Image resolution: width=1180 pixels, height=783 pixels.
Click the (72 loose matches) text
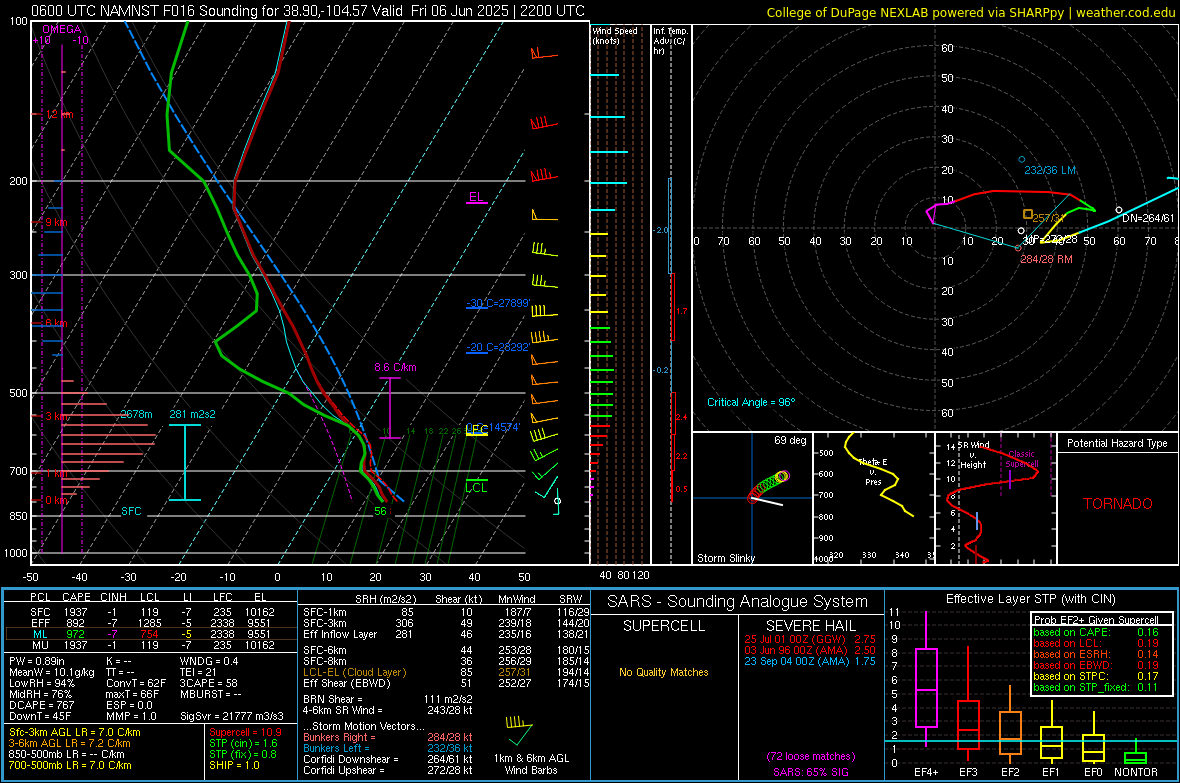(x=810, y=757)
